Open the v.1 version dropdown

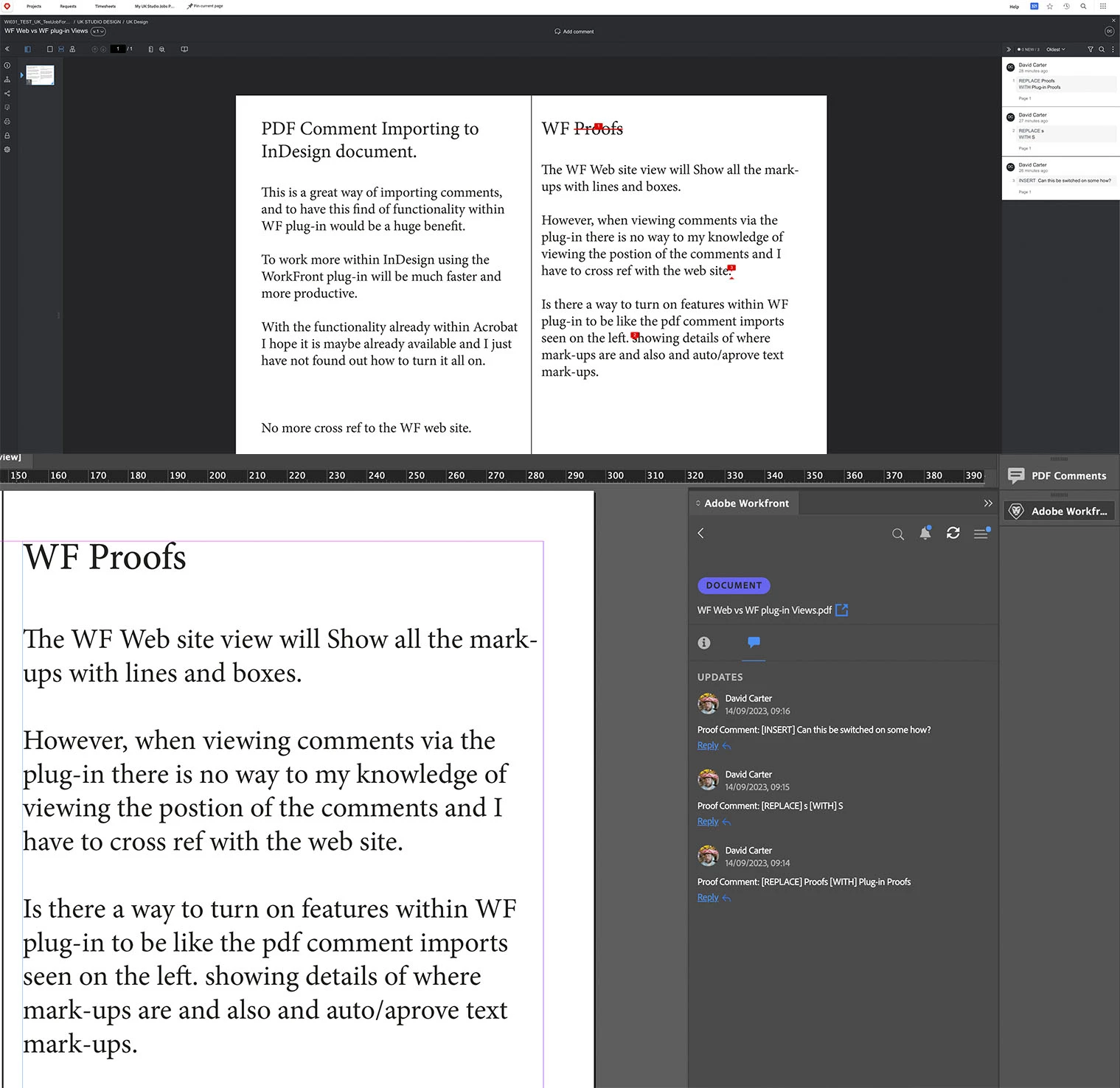coord(98,31)
